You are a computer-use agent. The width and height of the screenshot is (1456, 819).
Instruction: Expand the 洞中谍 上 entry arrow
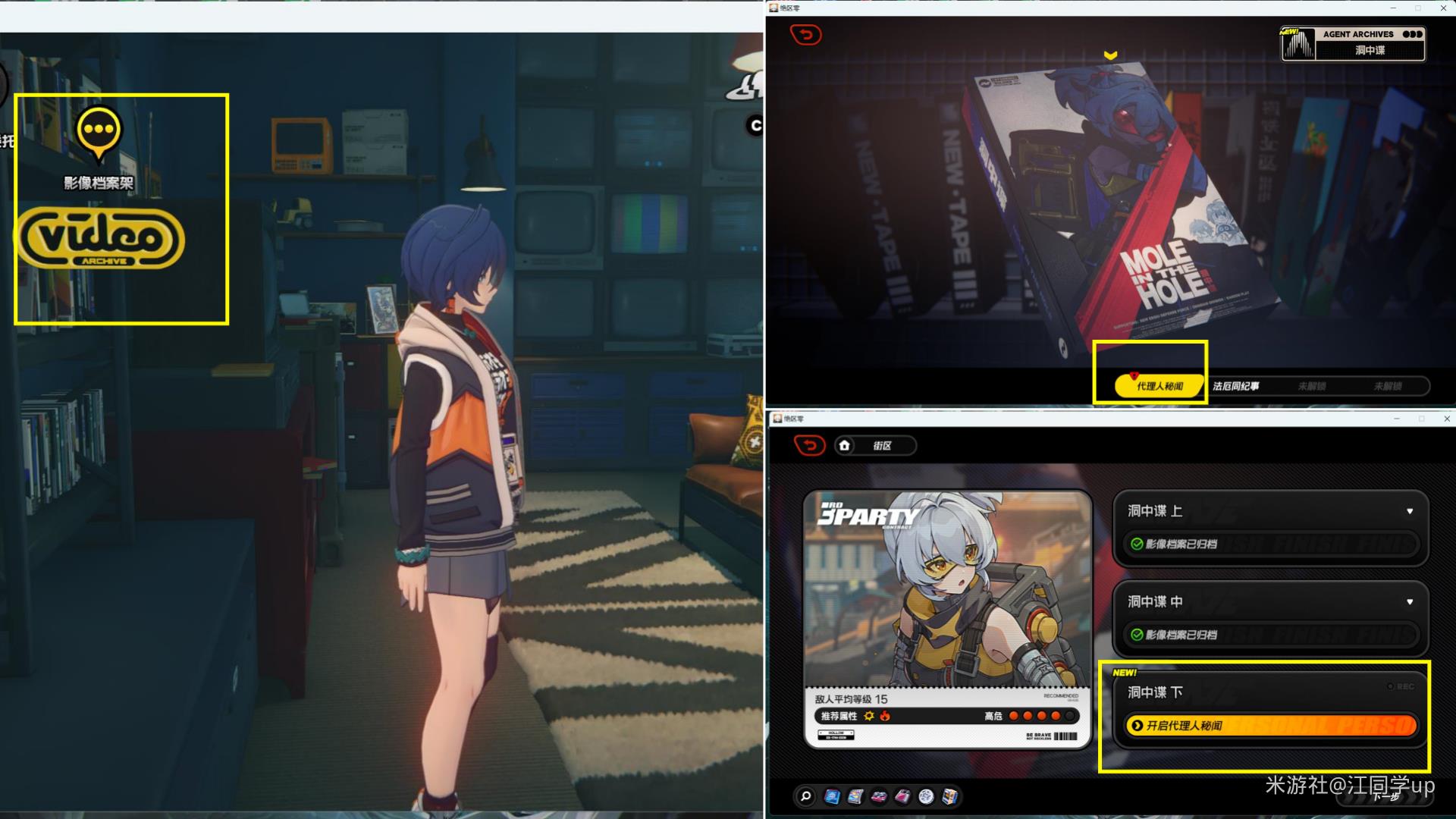click(x=1410, y=511)
